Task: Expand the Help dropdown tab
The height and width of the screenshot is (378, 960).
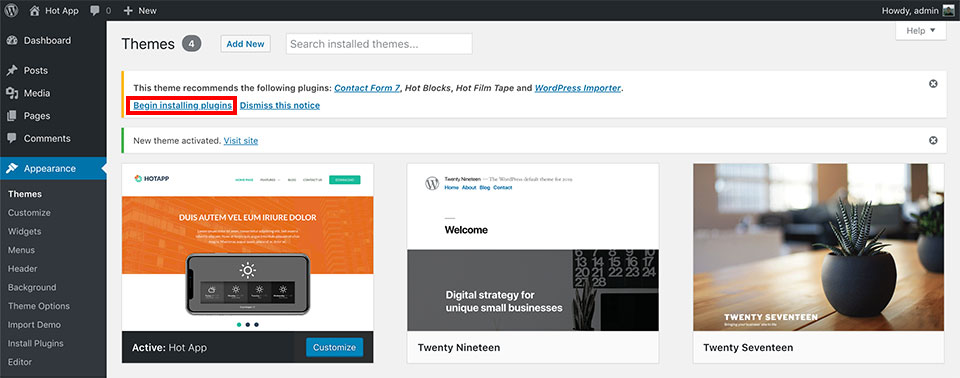Action: coord(921,31)
